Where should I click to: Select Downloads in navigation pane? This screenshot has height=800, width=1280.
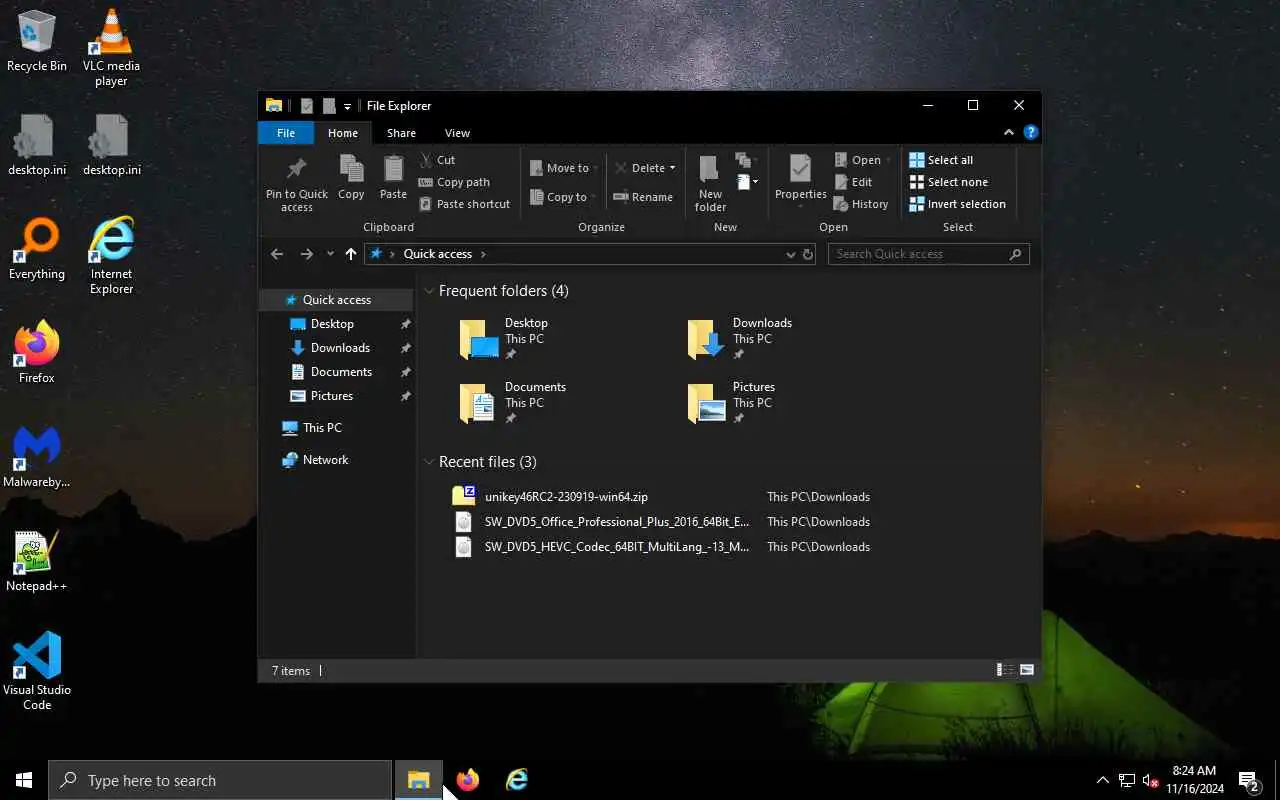tap(336, 348)
